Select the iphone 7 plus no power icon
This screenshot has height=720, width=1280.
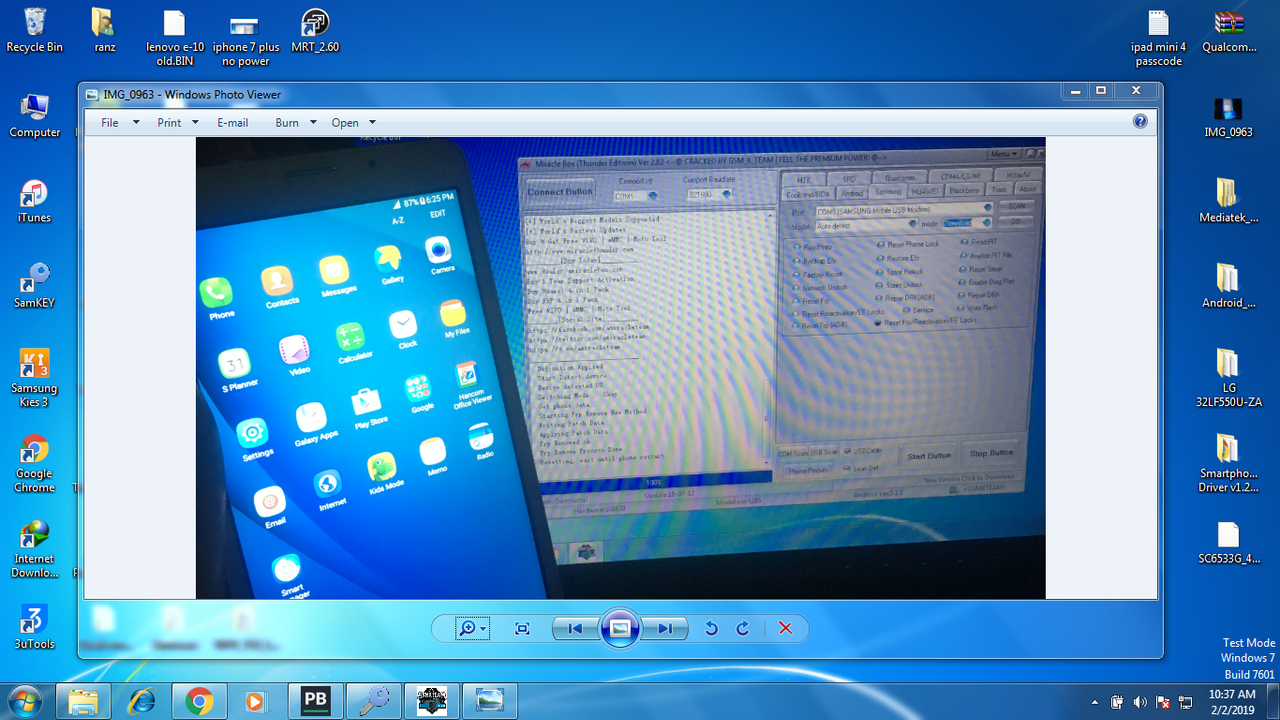click(246, 38)
